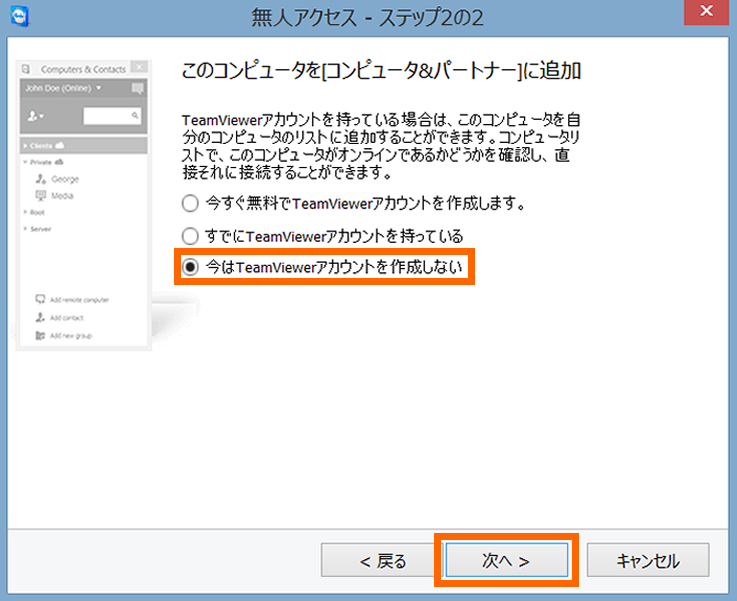Image resolution: width=737 pixels, height=601 pixels.
Task: Click the 無人アクセス - ステップ2の2 title text
Action: [368, 18]
